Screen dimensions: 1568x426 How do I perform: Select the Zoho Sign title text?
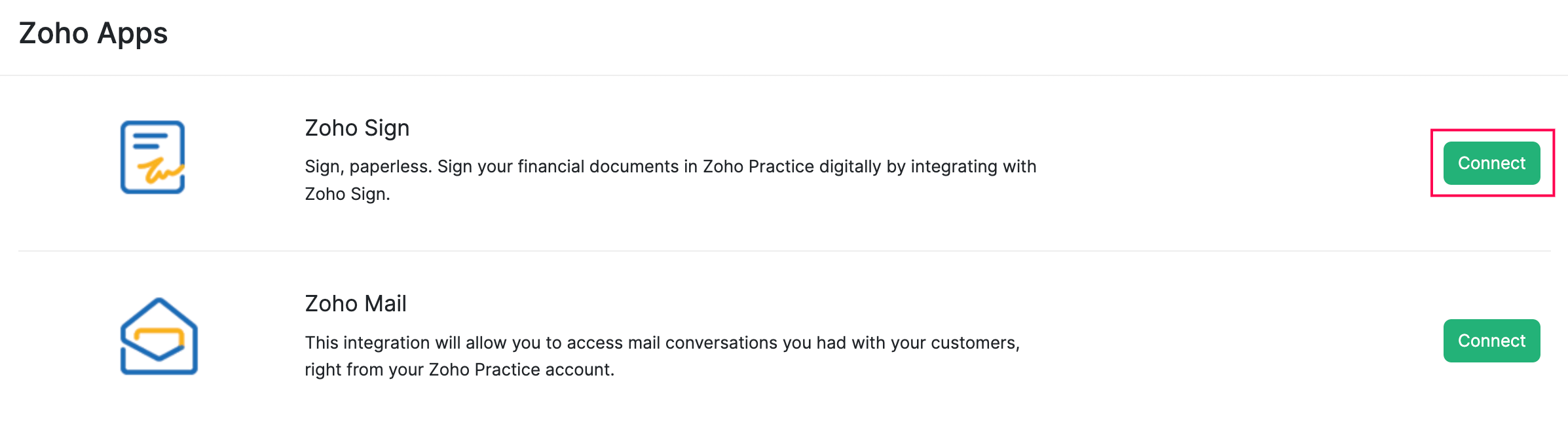pos(357,128)
